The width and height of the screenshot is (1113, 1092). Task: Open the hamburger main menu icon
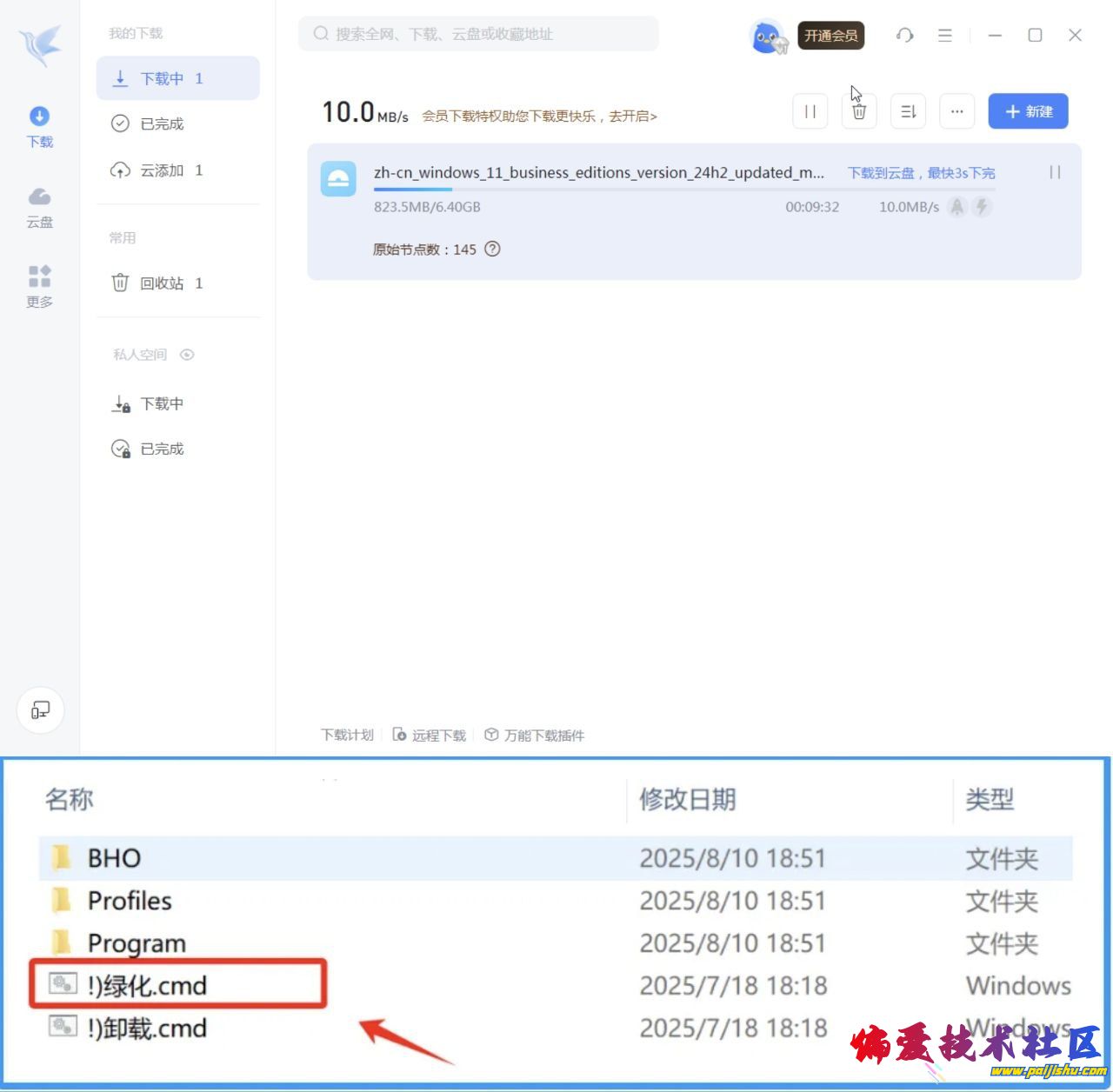pyautogui.click(x=945, y=36)
